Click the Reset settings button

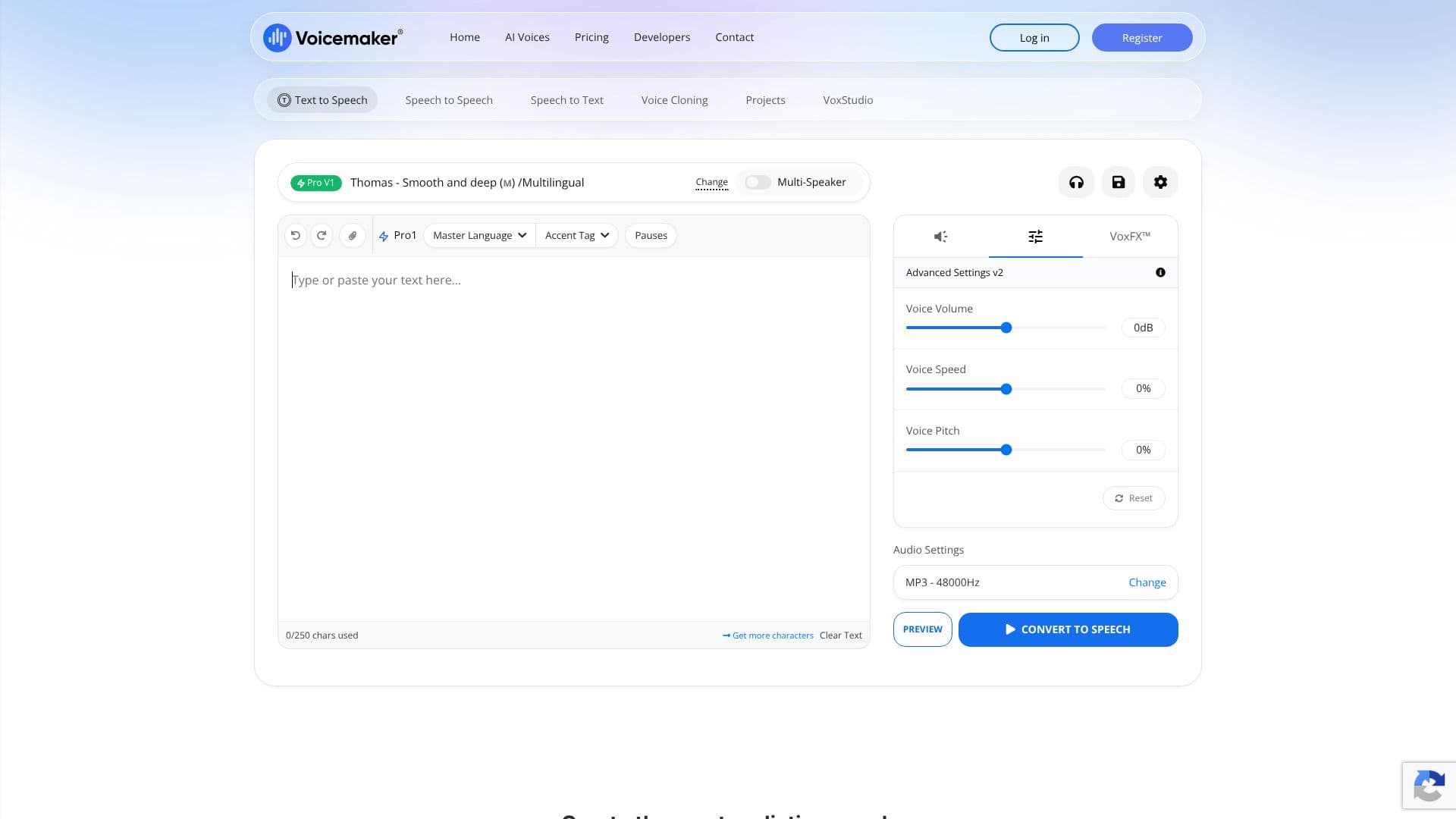pos(1134,498)
